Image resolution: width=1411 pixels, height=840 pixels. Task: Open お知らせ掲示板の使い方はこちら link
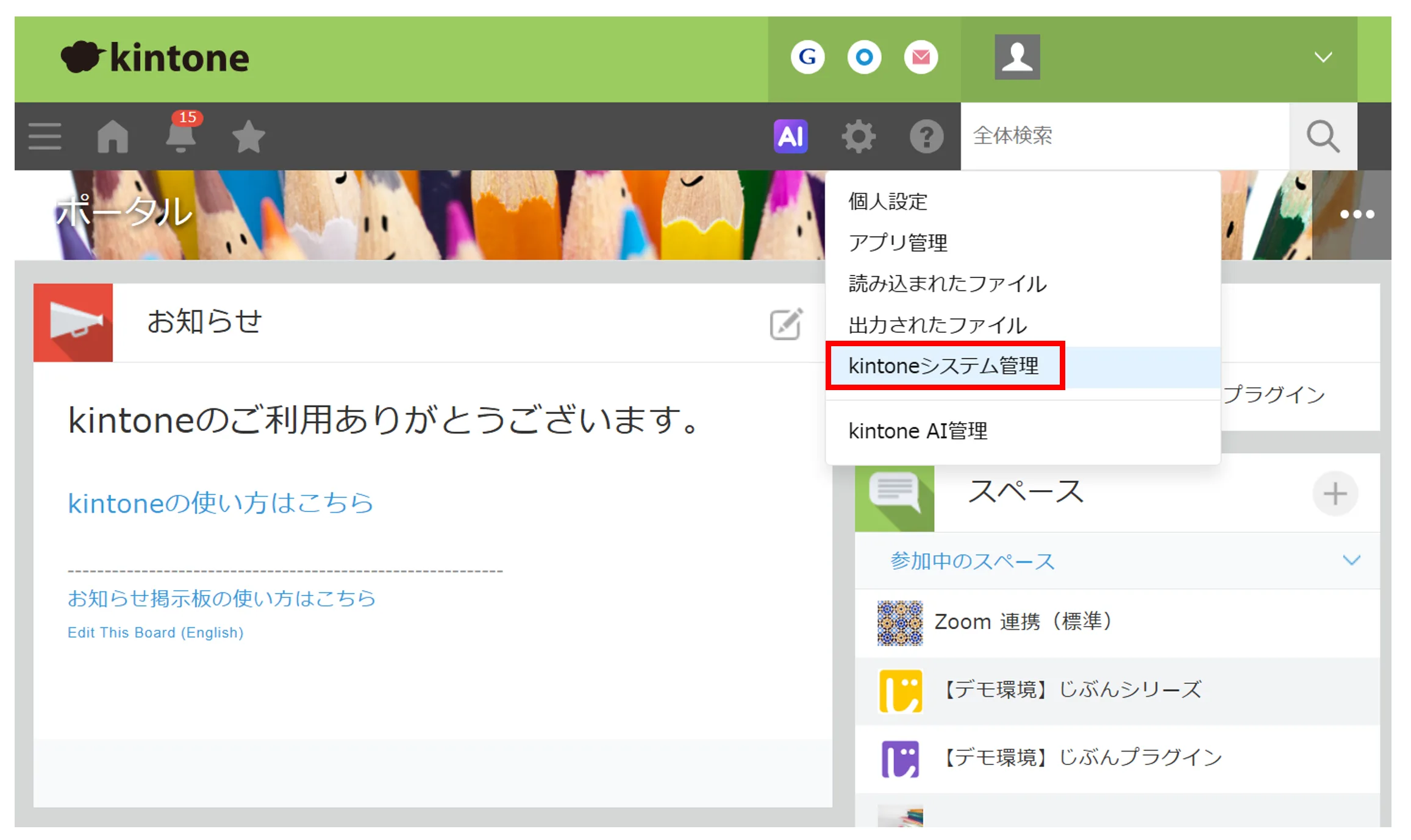pos(221,598)
